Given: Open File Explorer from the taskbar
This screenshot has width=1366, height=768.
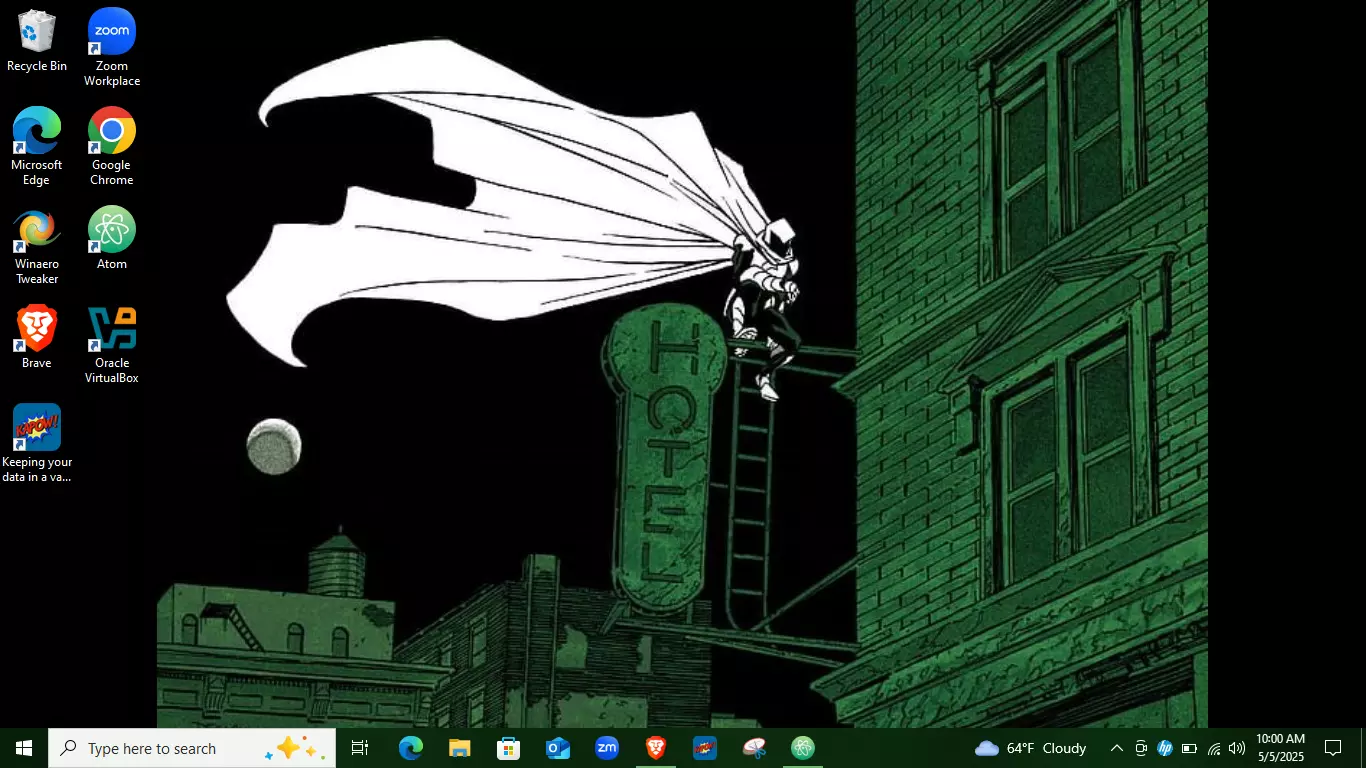Looking at the screenshot, I should click(459, 748).
